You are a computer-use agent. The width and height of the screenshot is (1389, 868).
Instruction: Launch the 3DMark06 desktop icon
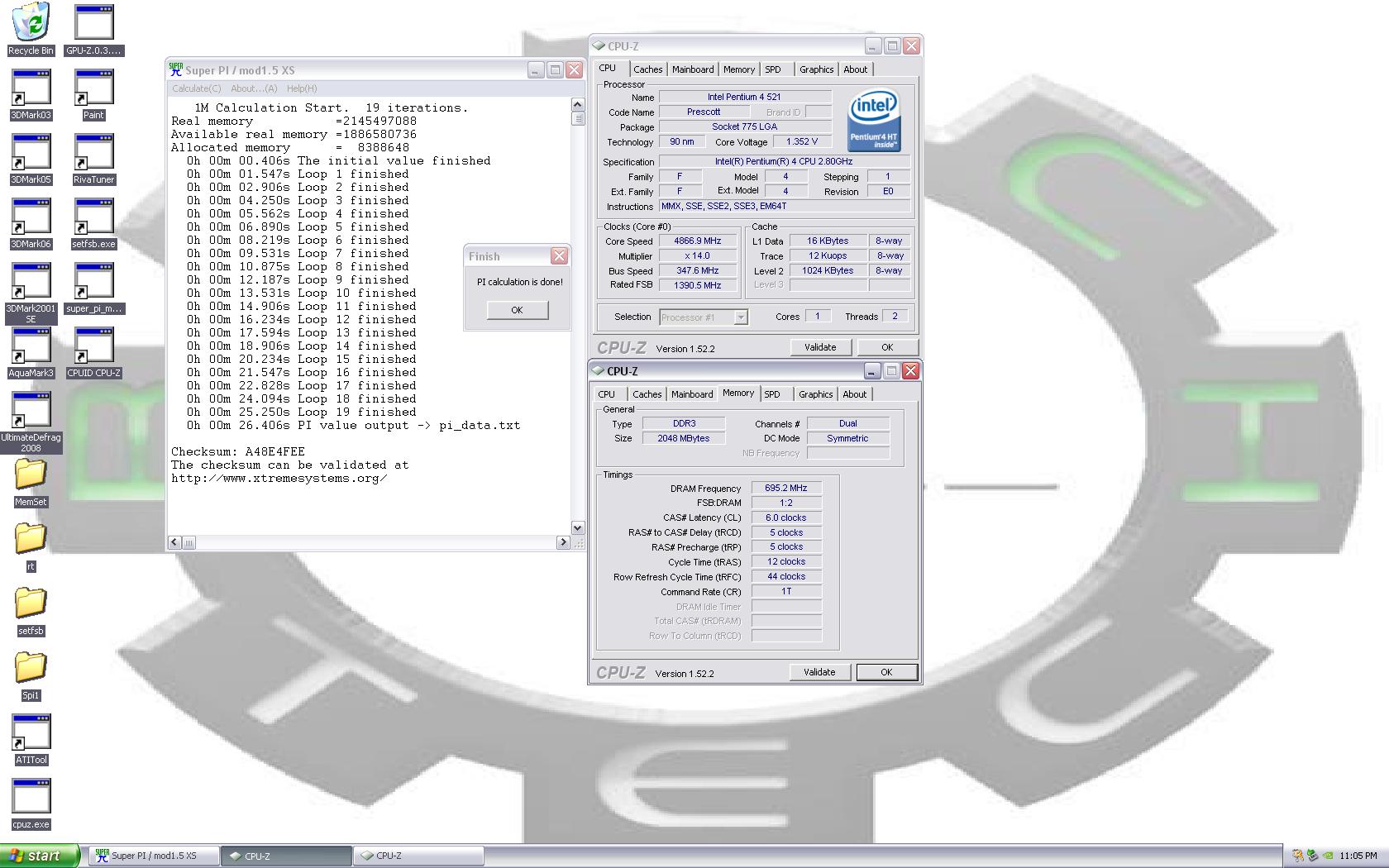(31, 223)
